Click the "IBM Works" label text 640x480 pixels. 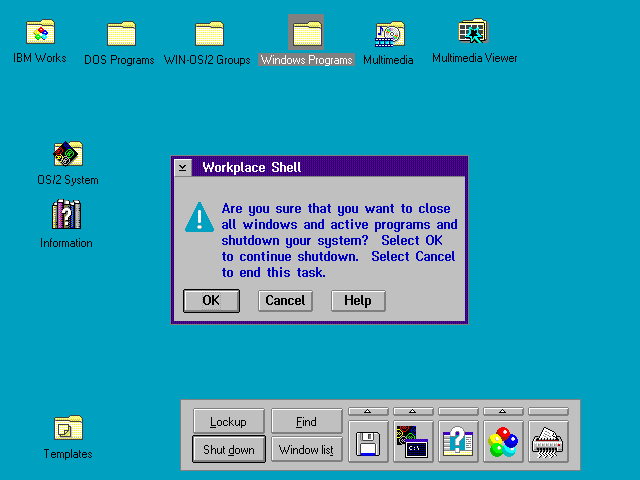[x=40, y=58]
